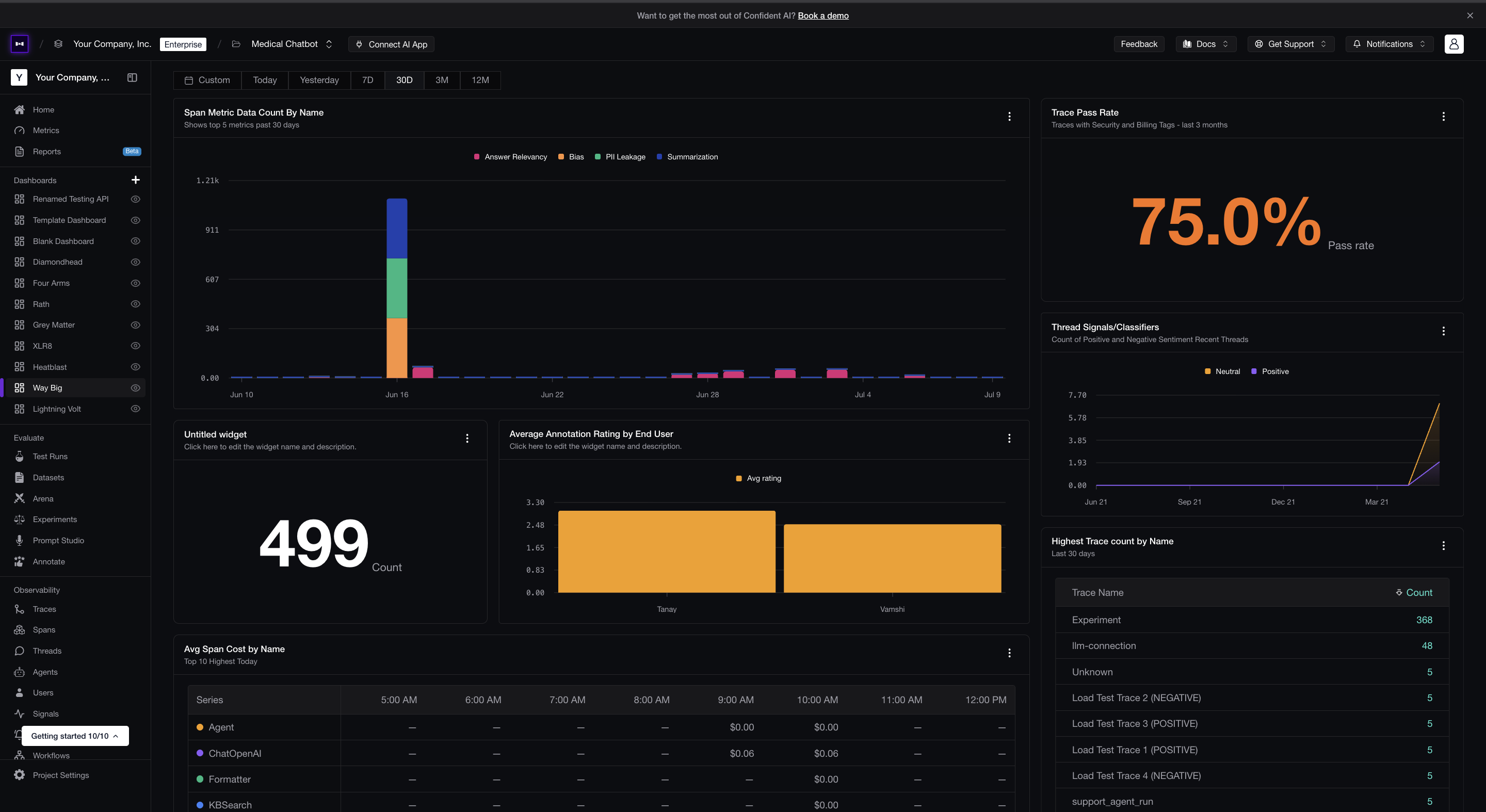
Task: Open the user profile avatar icon
Action: pyautogui.click(x=1453, y=44)
